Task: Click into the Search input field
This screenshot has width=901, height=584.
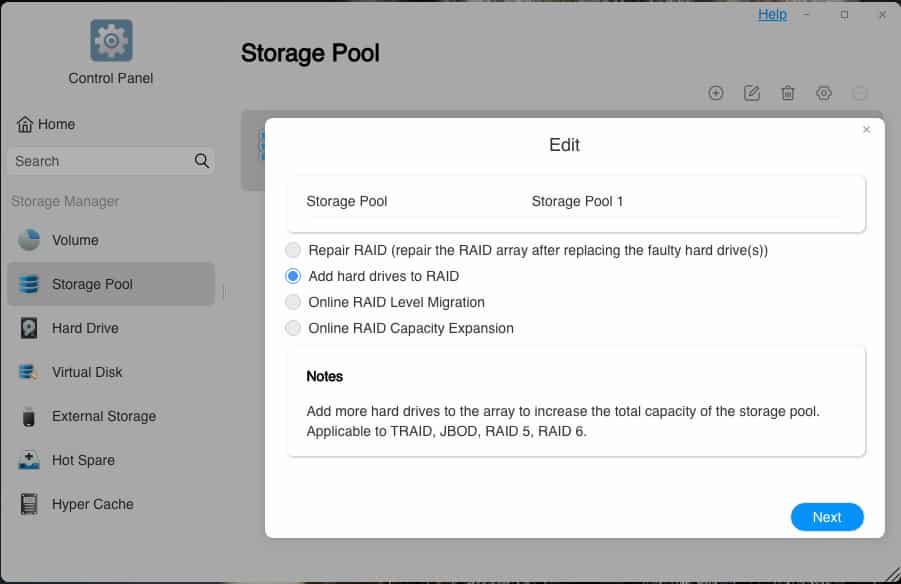Action: 100,161
